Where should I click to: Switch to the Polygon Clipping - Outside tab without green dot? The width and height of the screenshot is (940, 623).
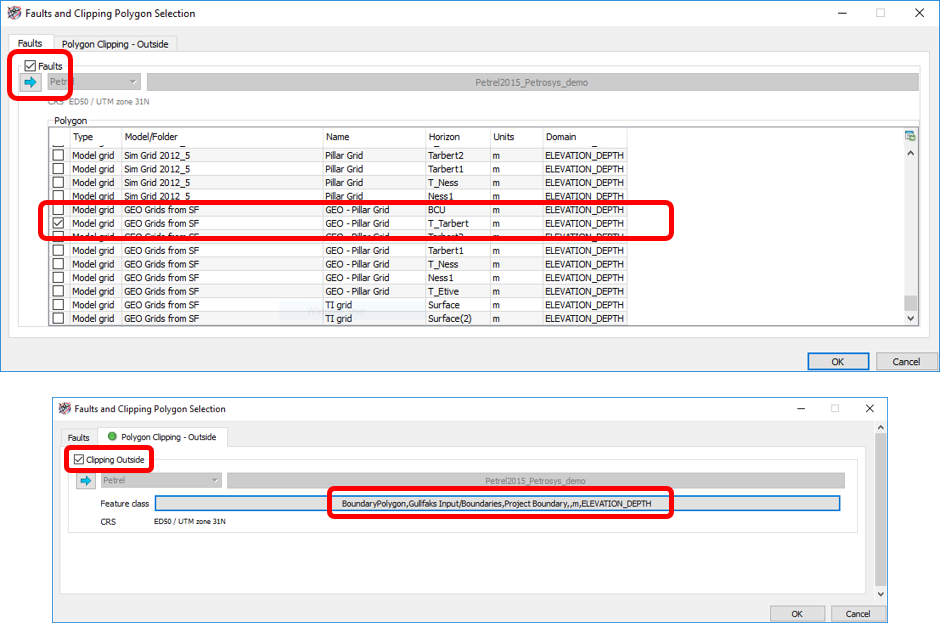(x=115, y=44)
